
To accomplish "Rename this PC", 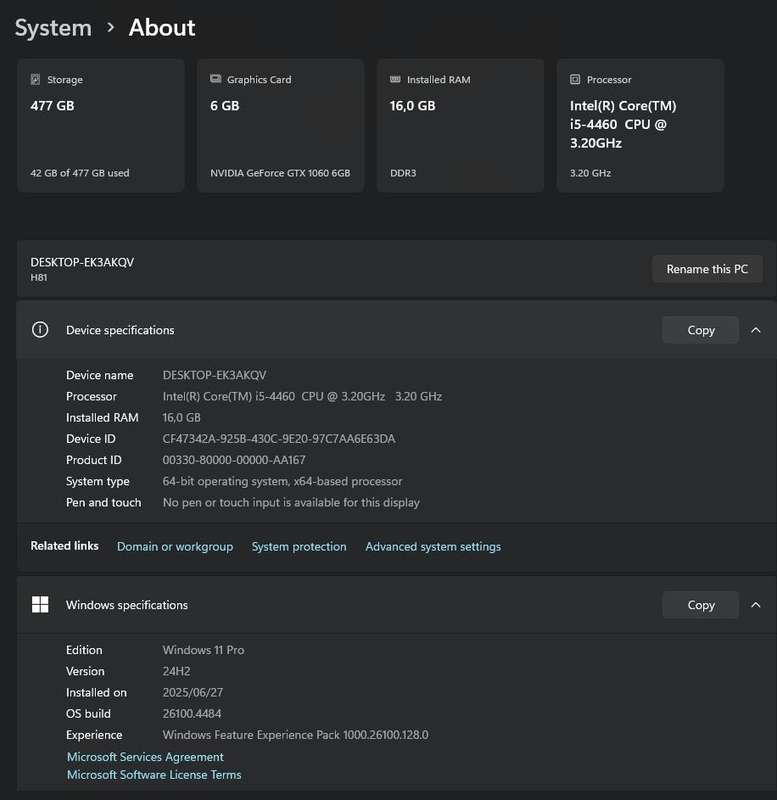I will [707, 269].
